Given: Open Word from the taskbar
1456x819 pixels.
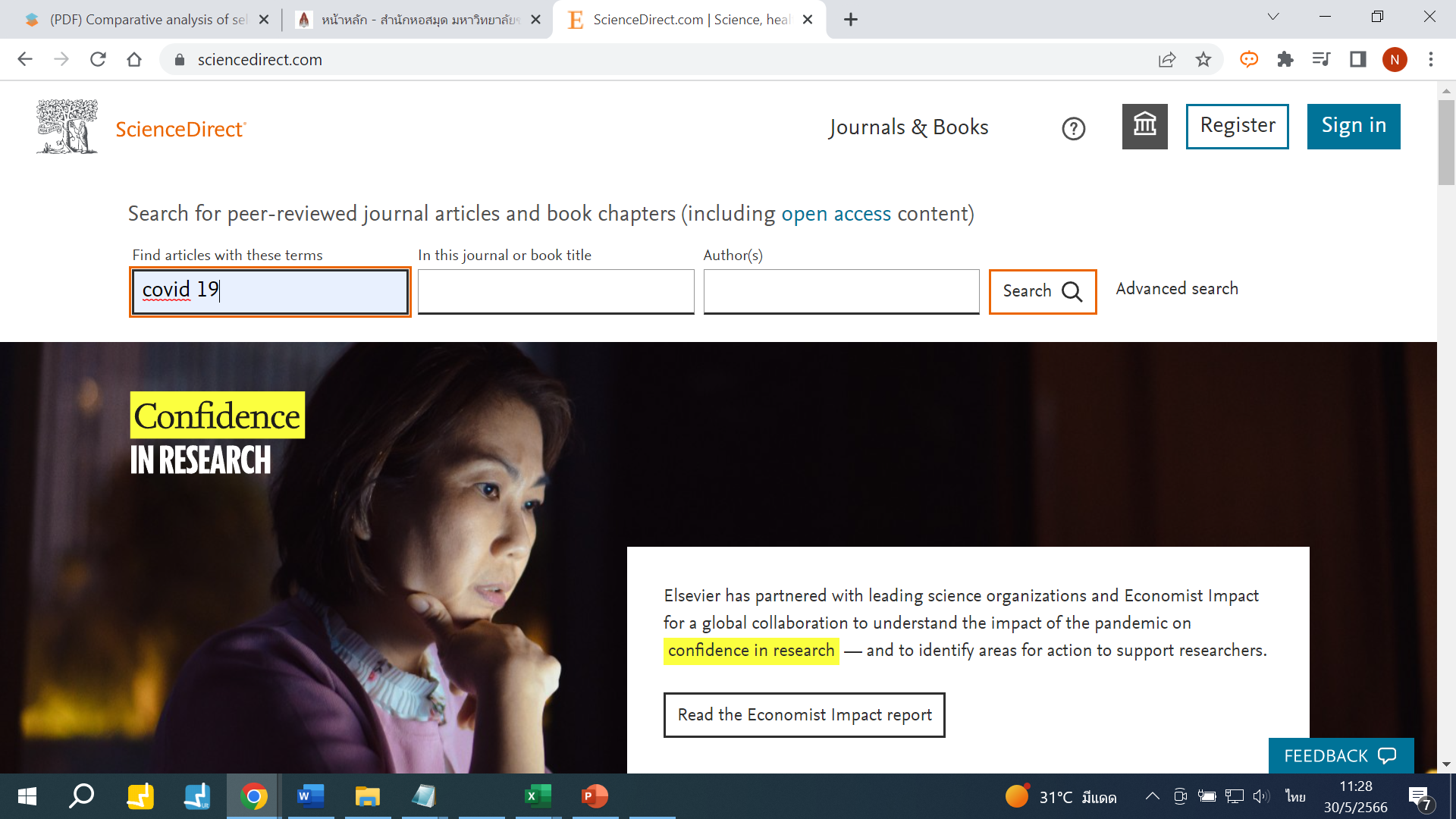Looking at the screenshot, I should pyautogui.click(x=310, y=796).
